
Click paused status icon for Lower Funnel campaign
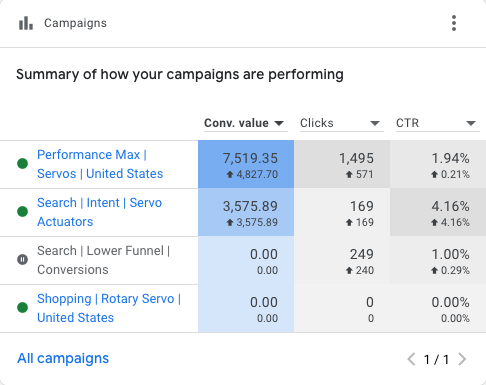pos(23,259)
